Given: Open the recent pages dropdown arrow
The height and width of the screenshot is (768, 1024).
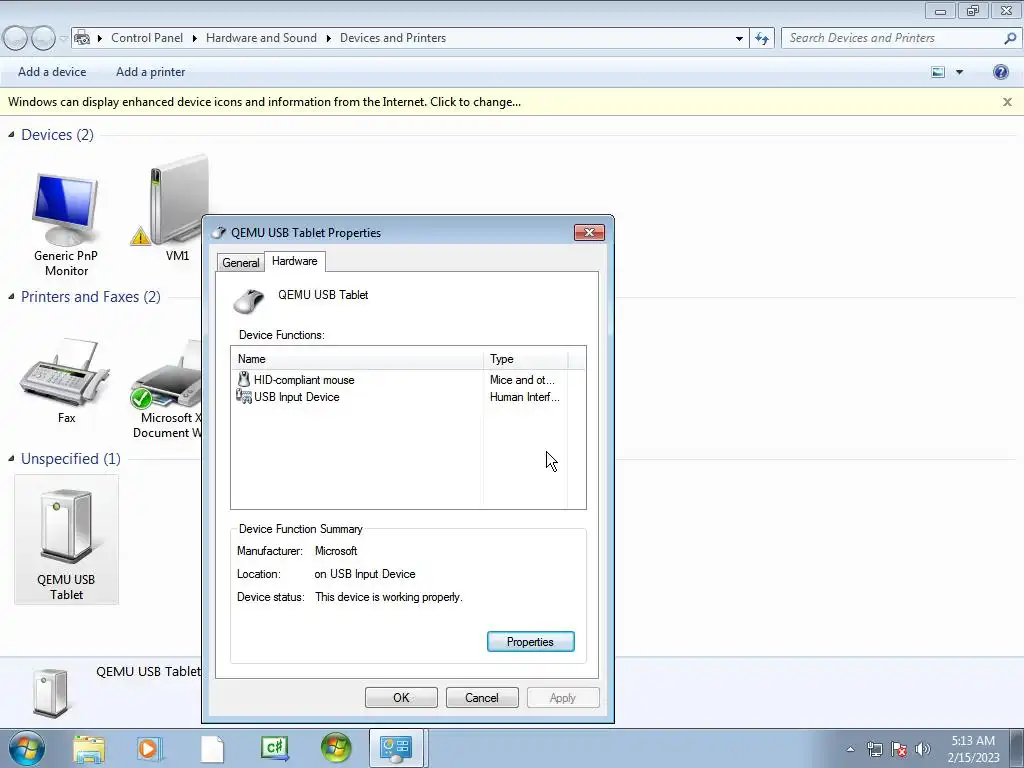Looking at the screenshot, I should pos(63,38).
